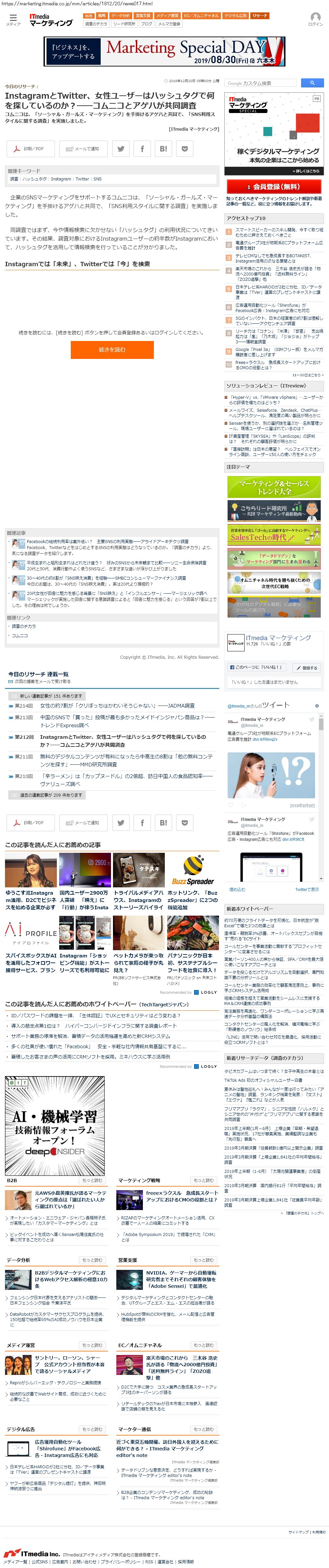Click the コムニコ related link
329x1568 pixels.
point(20,635)
